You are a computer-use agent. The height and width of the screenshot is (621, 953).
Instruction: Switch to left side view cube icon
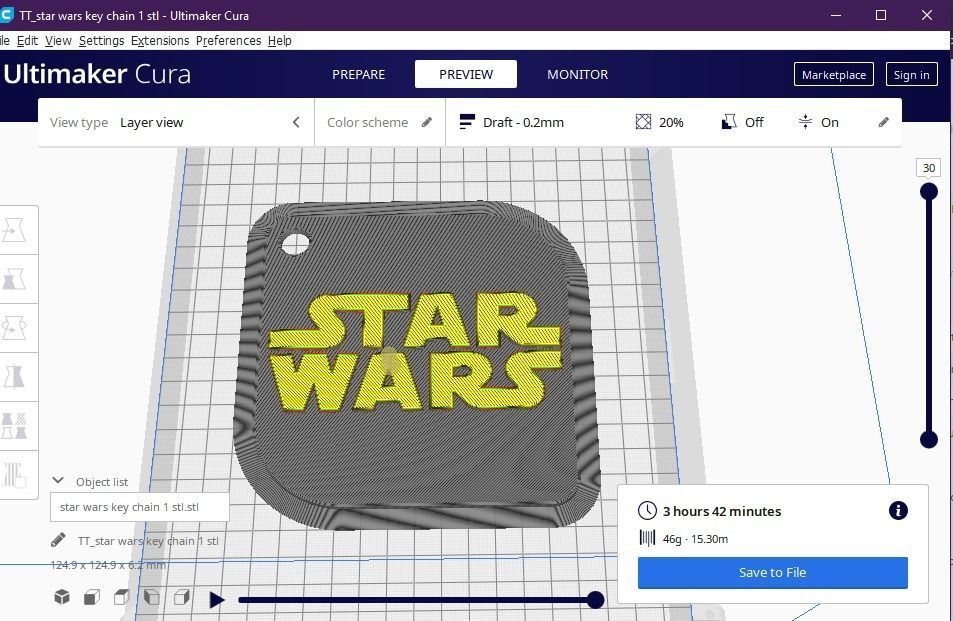pyautogui.click(x=151, y=597)
